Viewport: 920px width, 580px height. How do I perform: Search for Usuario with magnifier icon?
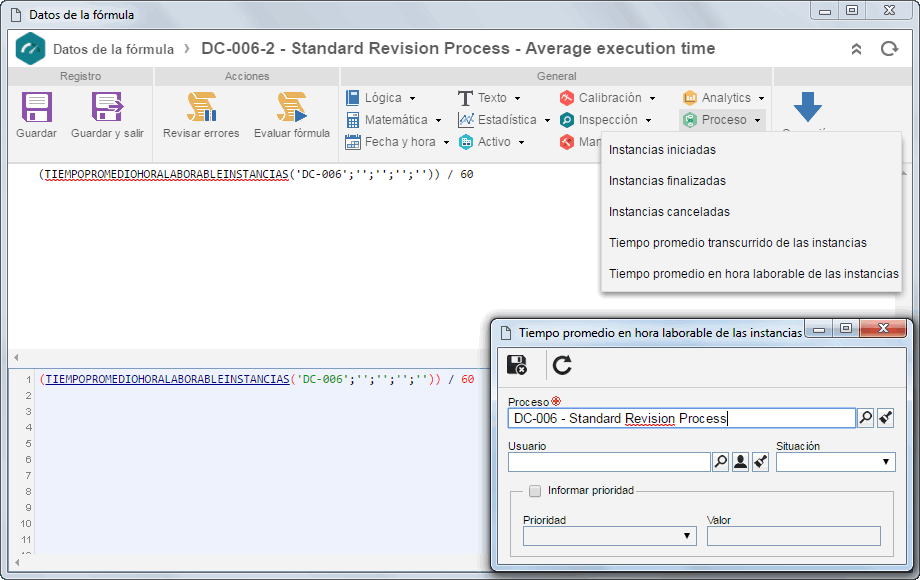click(x=721, y=462)
